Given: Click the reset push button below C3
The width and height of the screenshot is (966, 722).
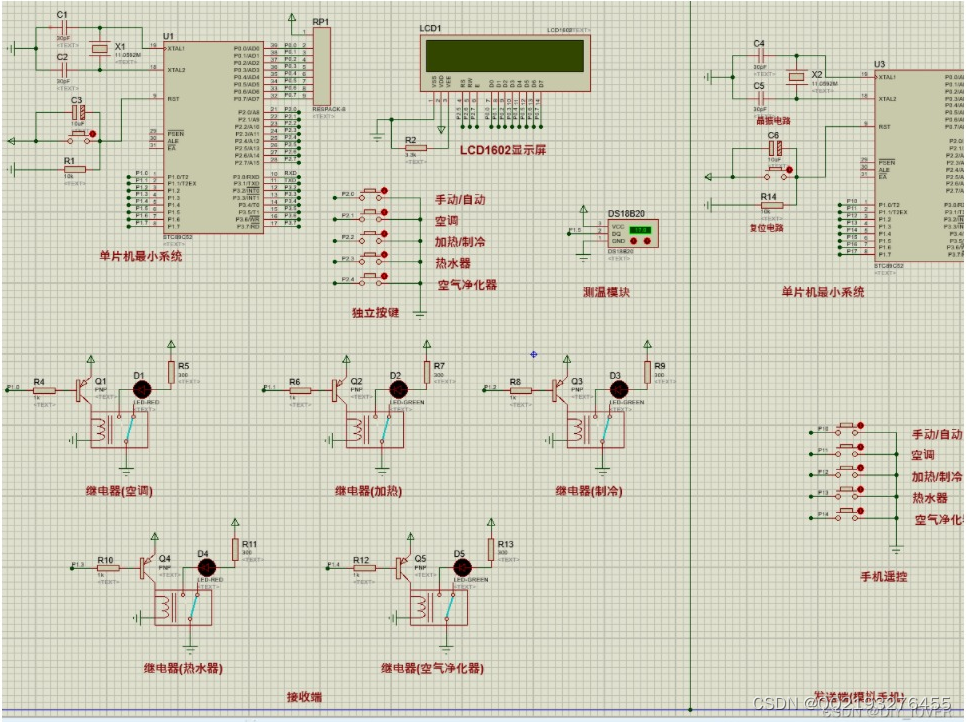Looking at the screenshot, I should point(82,137).
